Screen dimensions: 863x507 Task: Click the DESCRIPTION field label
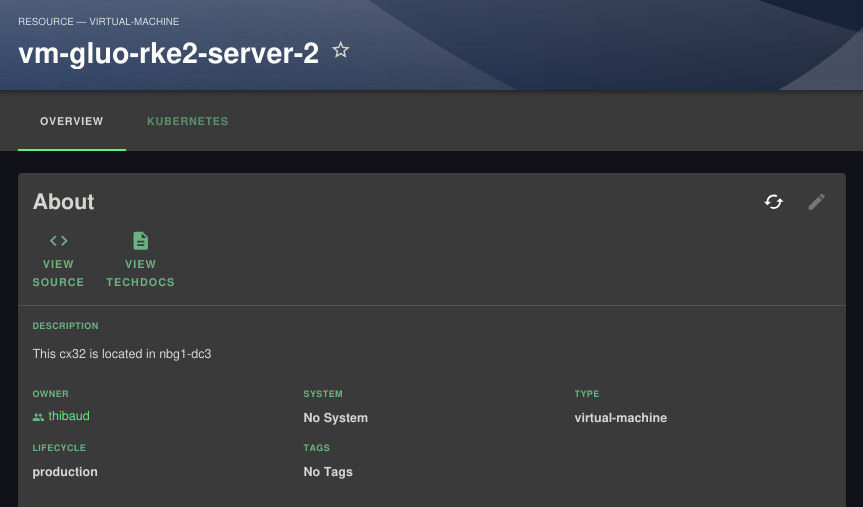(66, 326)
